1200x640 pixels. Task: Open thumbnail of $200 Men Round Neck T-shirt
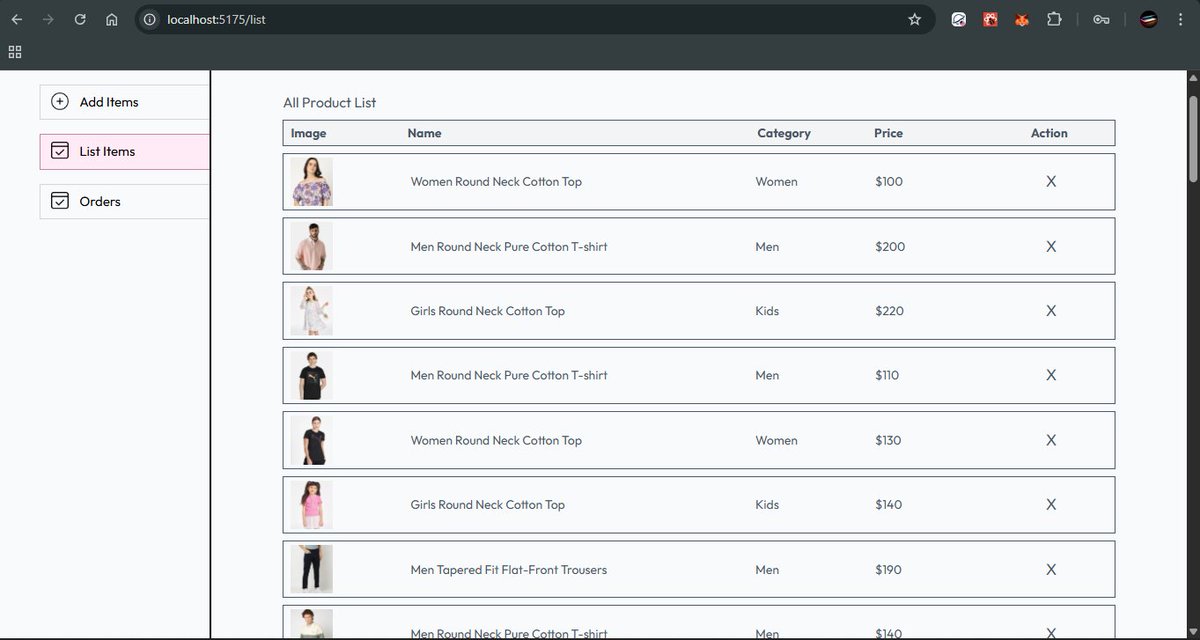coord(311,246)
